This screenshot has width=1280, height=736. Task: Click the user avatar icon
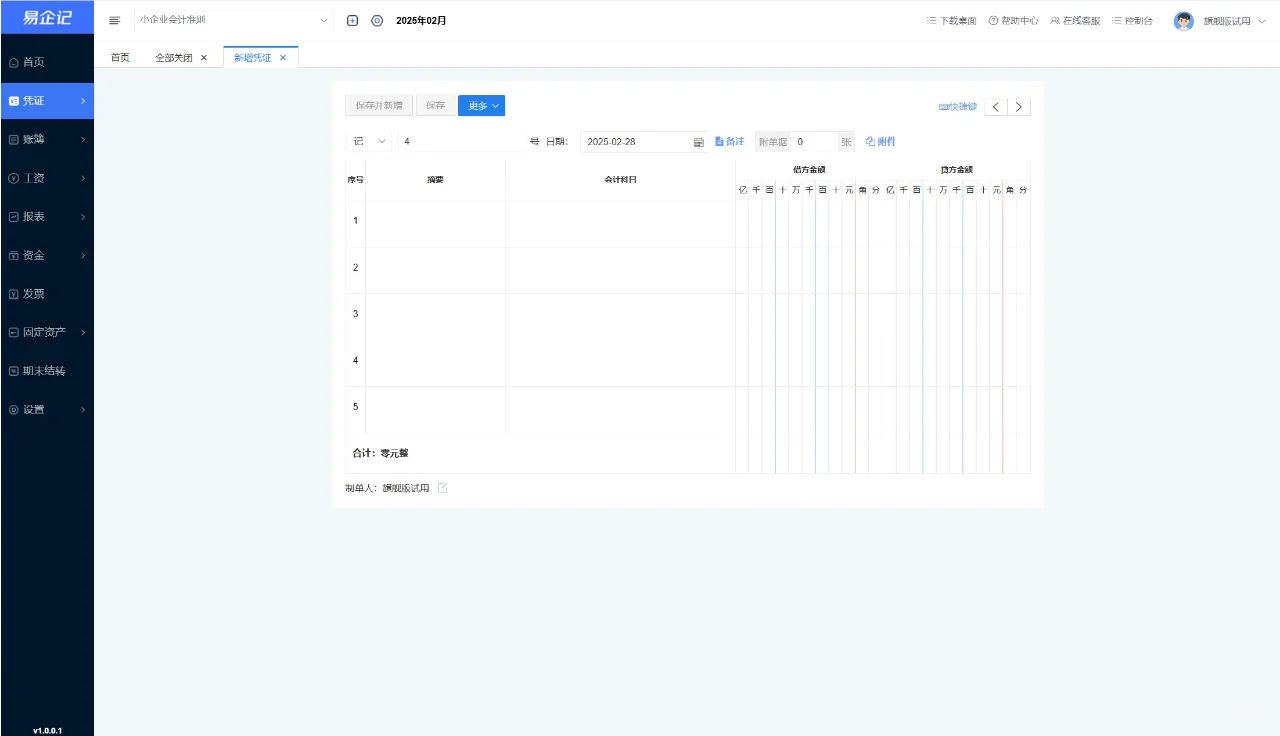[1184, 21]
